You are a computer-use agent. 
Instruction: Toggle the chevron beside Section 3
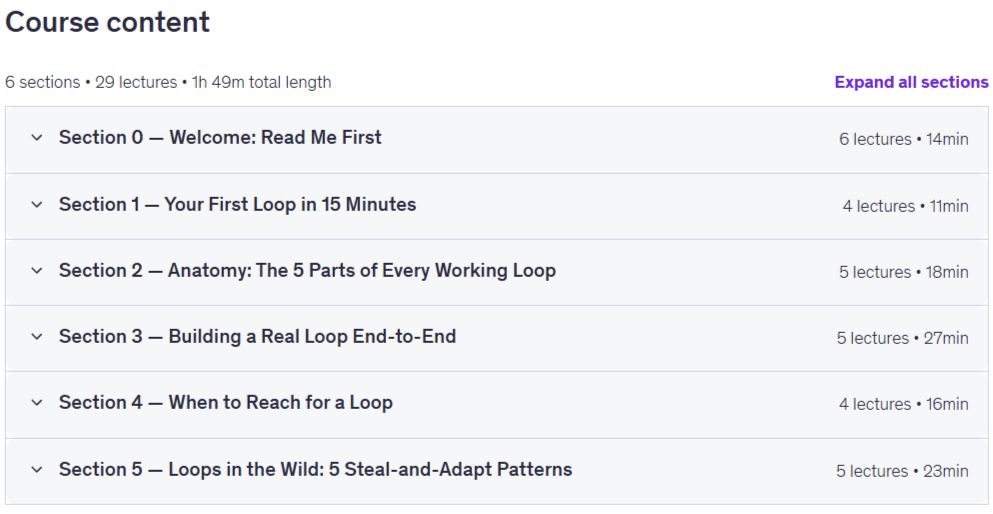tap(37, 336)
